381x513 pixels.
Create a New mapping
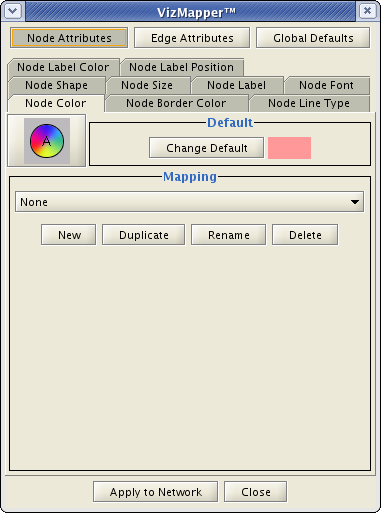[69, 235]
